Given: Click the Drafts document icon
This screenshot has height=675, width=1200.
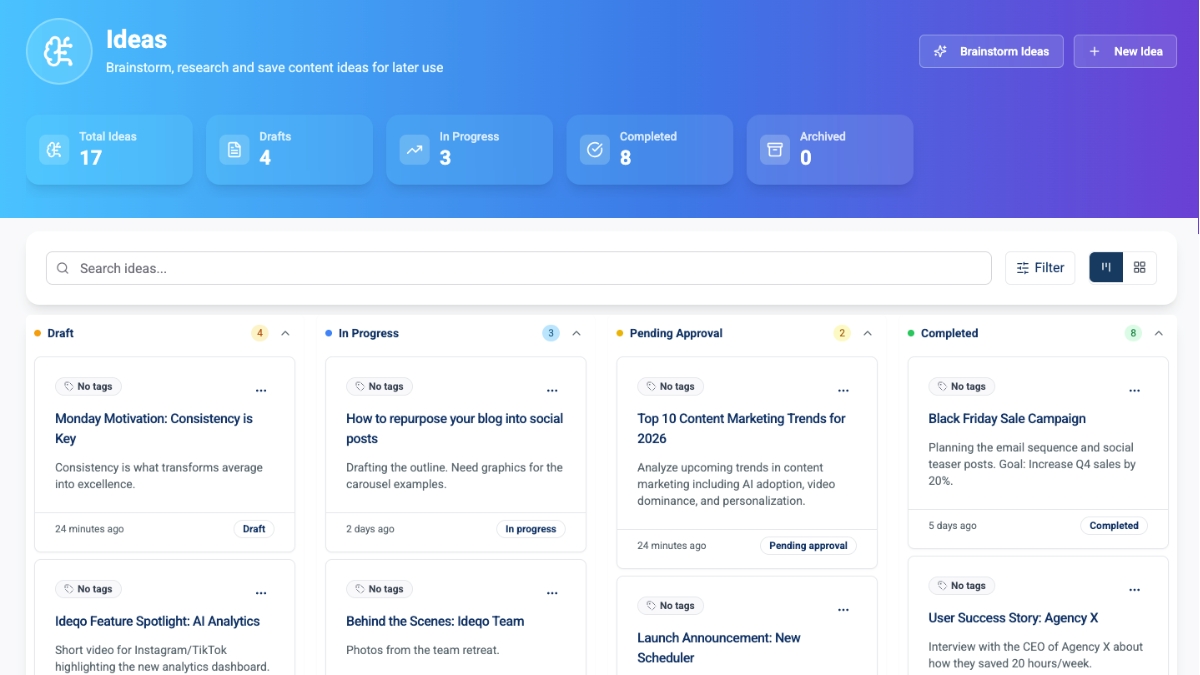Looking at the screenshot, I should click(x=234, y=150).
